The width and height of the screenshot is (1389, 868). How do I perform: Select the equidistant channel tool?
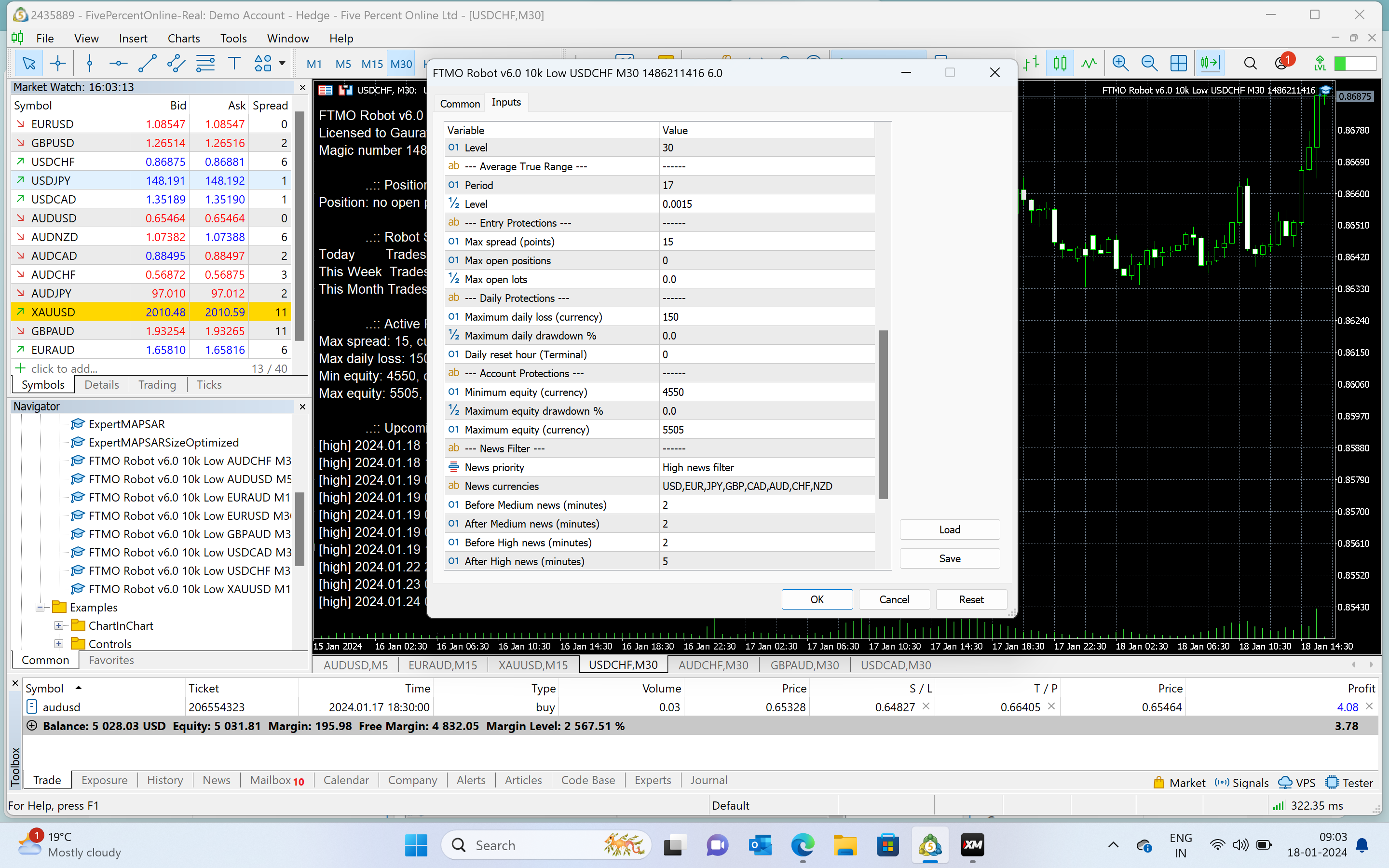point(176,63)
